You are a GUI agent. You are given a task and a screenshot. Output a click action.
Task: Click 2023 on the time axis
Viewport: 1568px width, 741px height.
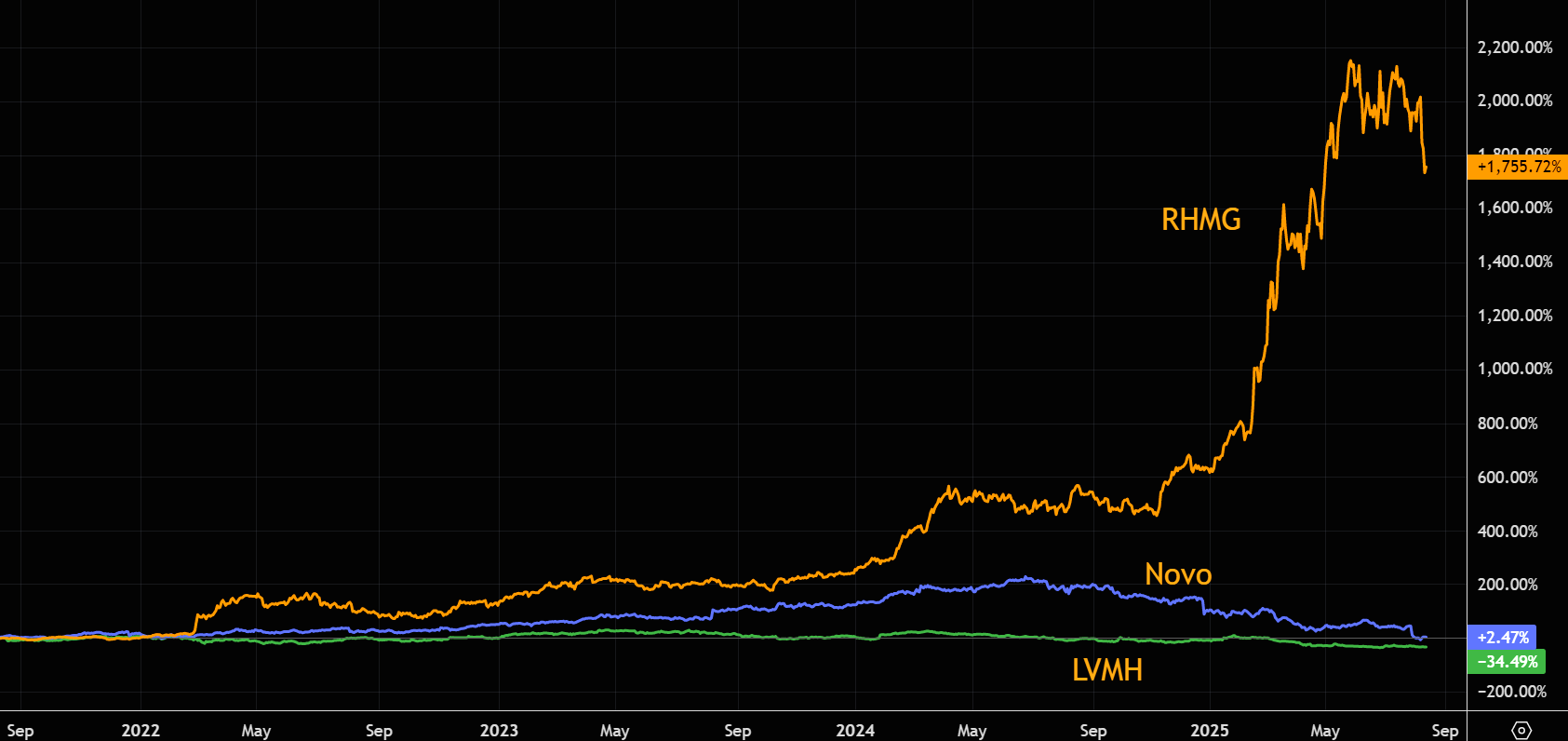click(x=499, y=731)
